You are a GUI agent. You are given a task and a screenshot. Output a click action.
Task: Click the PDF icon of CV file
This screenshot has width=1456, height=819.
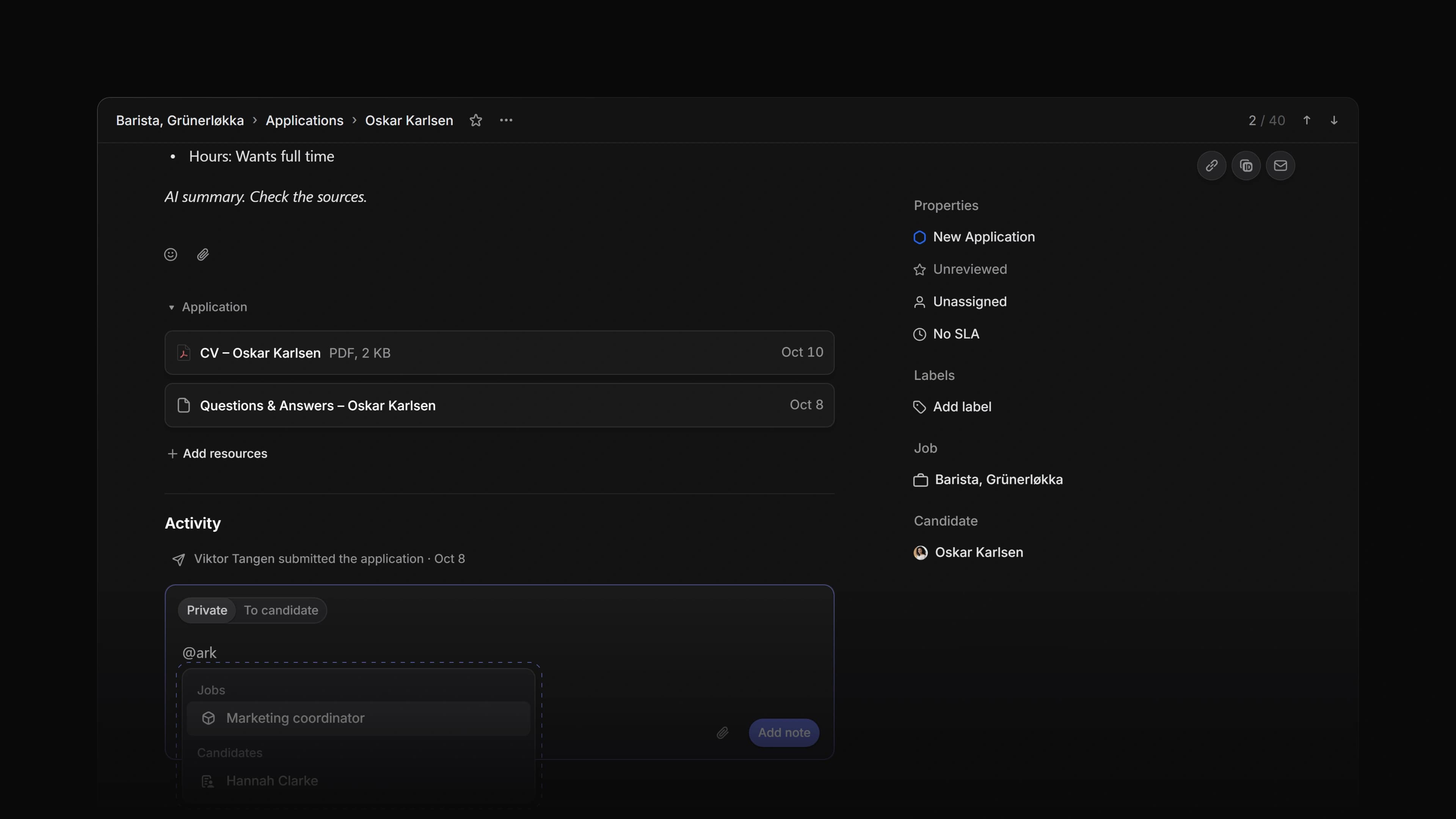[184, 353]
